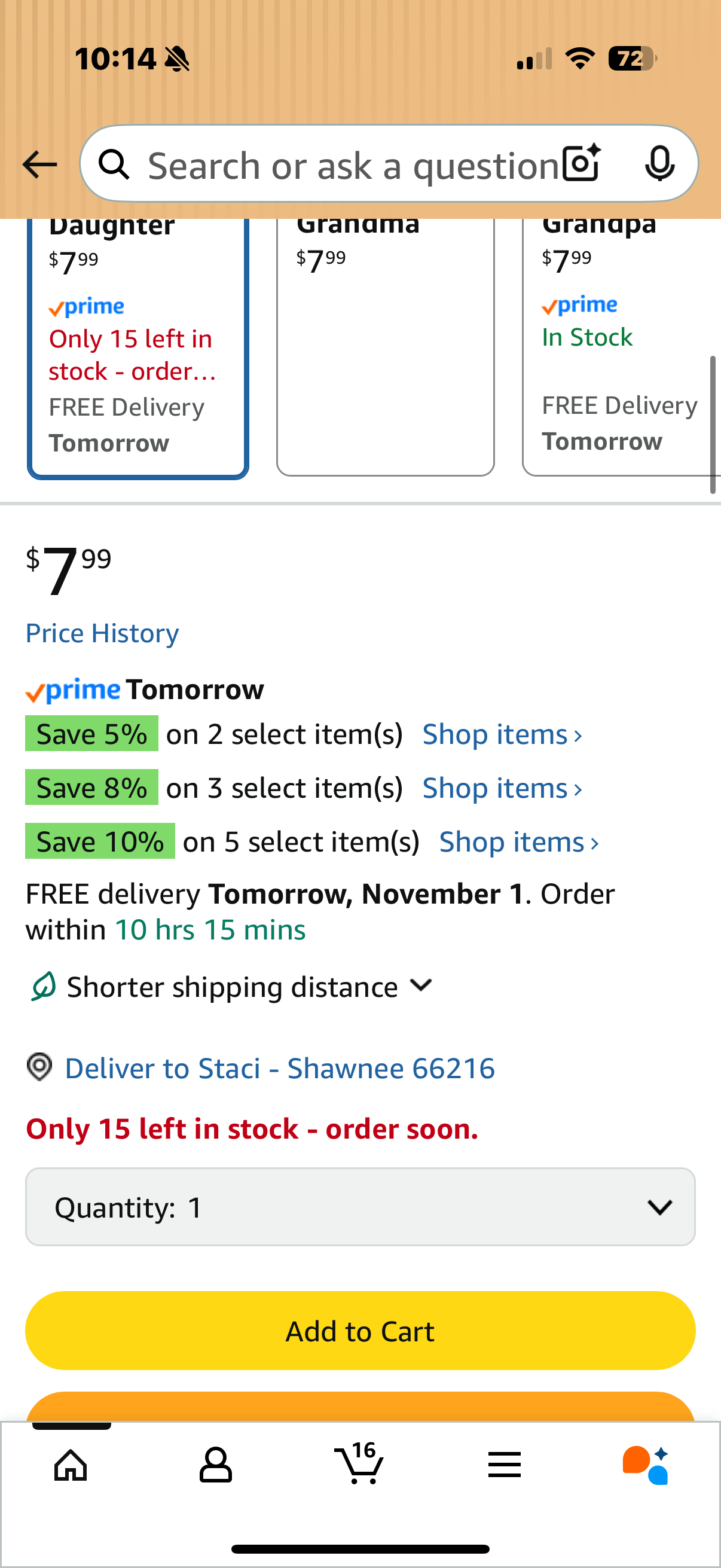Open the account profile icon
Viewport: 721px width, 1568px height.
point(215,1465)
